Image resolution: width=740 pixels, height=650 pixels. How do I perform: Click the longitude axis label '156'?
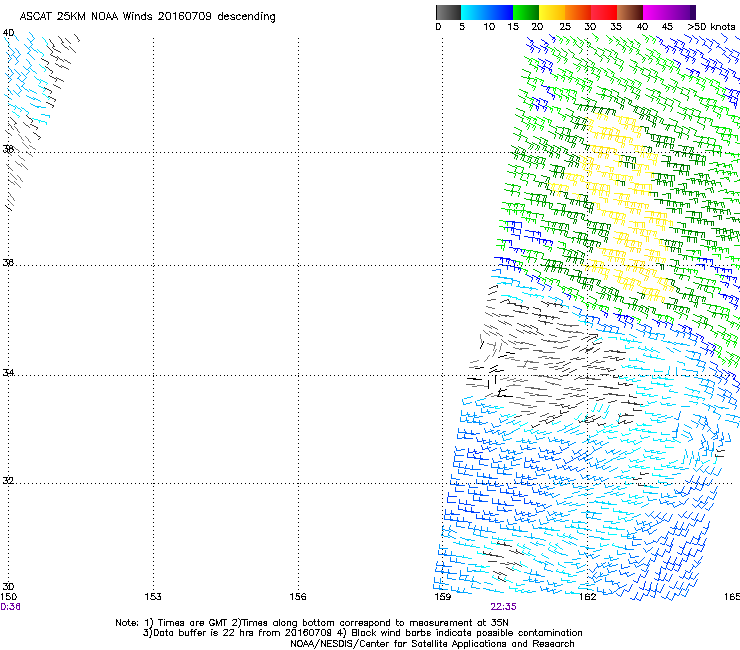click(x=298, y=597)
